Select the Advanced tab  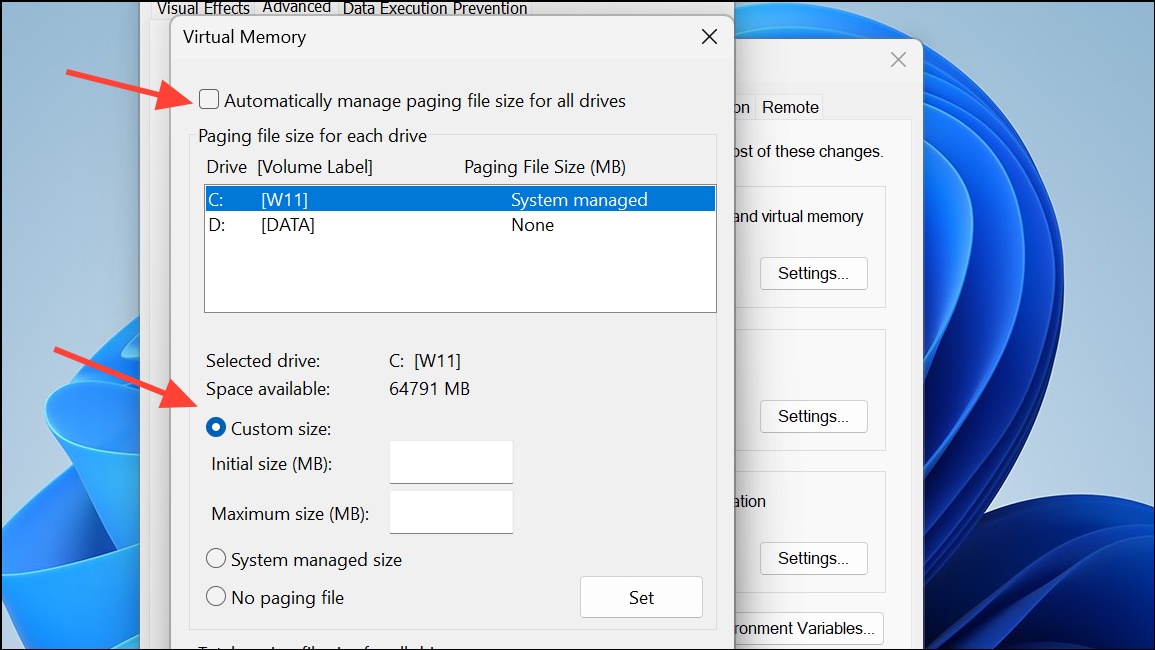pos(296,6)
